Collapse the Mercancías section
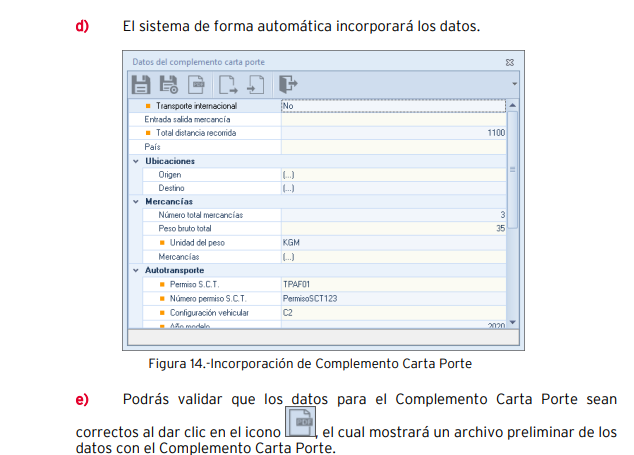This screenshot has width=634, height=455. (x=136, y=201)
